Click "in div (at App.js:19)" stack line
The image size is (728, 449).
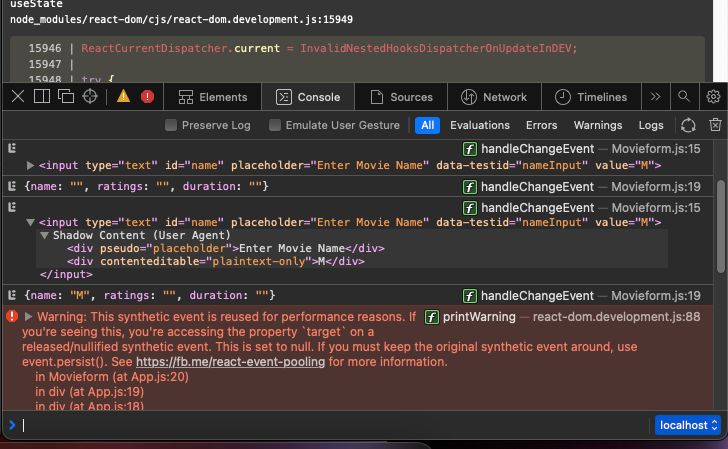click(90, 392)
